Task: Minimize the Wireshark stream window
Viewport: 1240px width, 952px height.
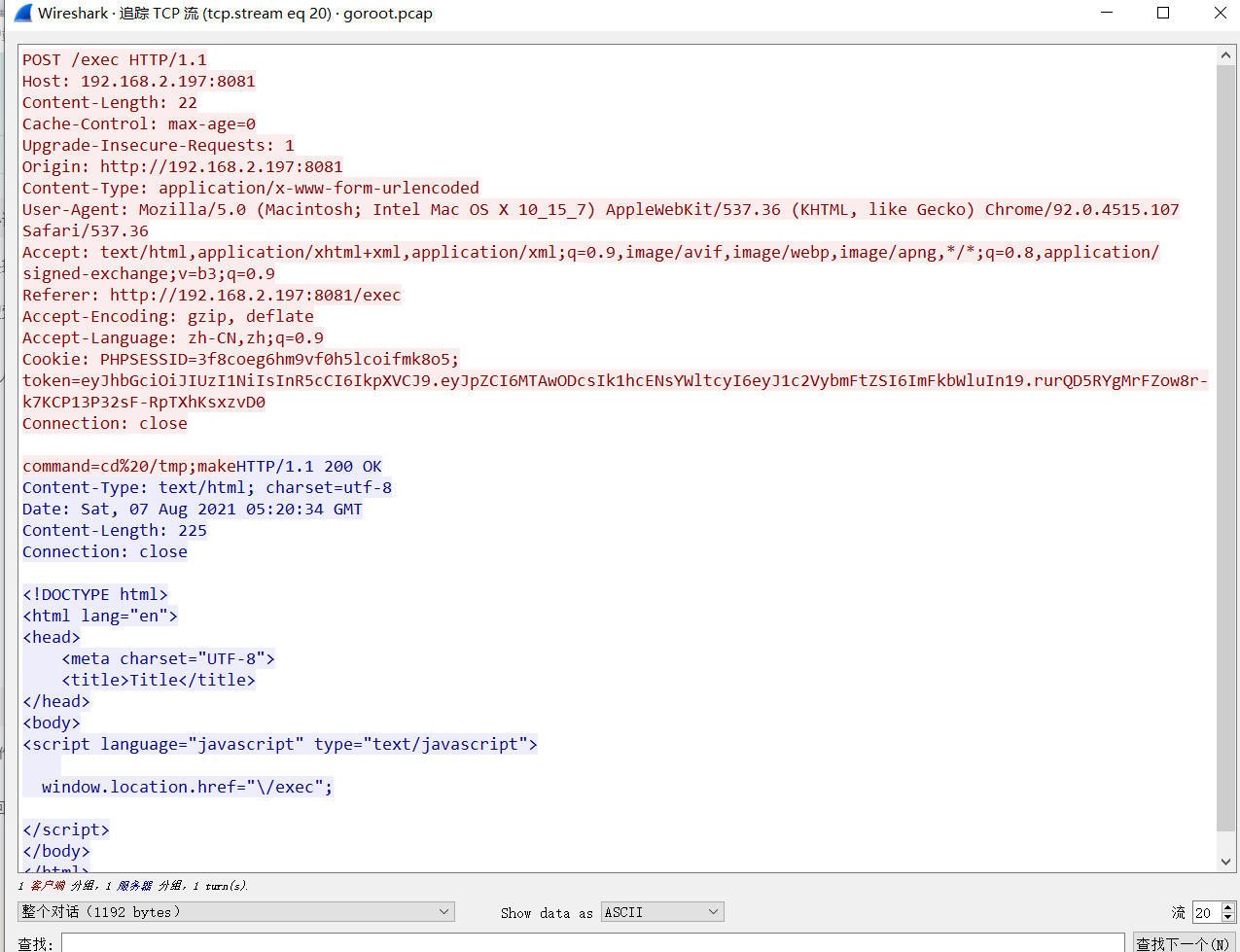Action: tap(1106, 13)
